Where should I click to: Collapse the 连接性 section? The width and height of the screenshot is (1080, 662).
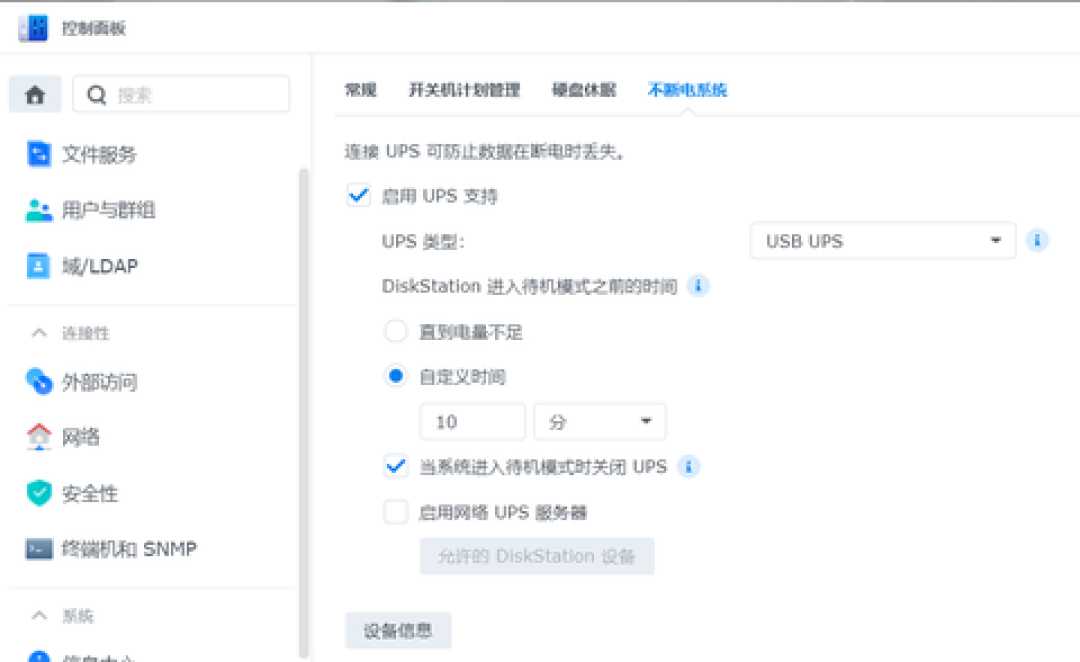[39, 333]
